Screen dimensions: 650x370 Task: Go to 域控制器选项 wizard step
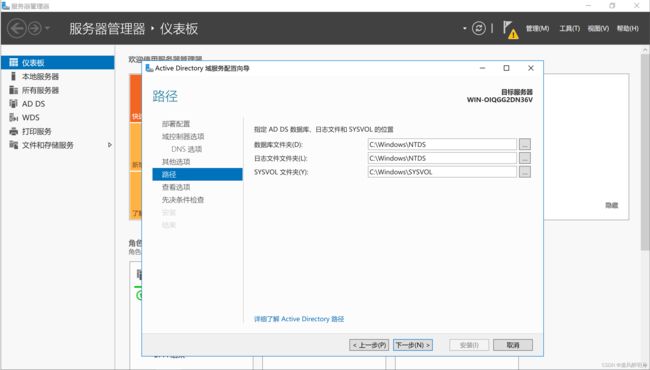coord(183,136)
